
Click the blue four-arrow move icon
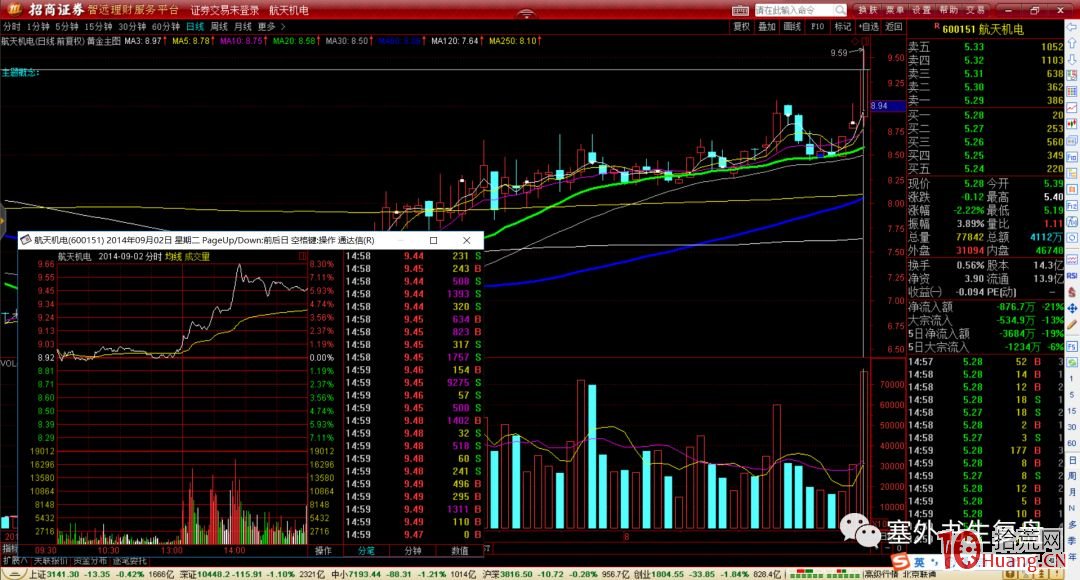pyautogui.click(x=1072, y=309)
